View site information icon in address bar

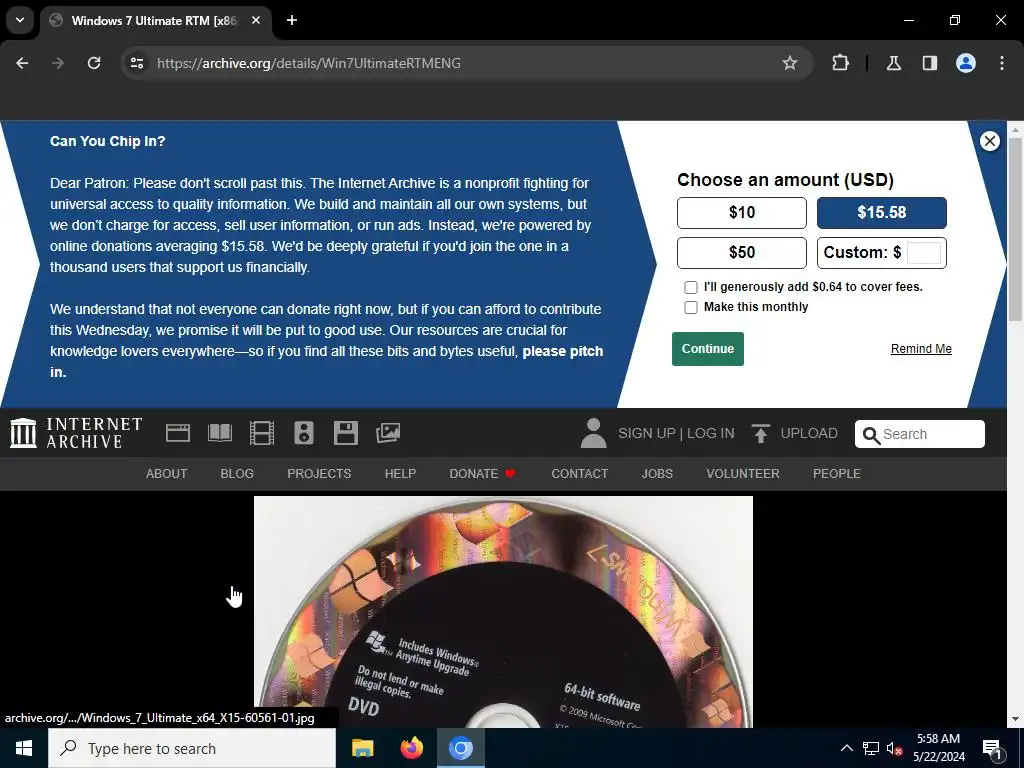click(x=137, y=63)
